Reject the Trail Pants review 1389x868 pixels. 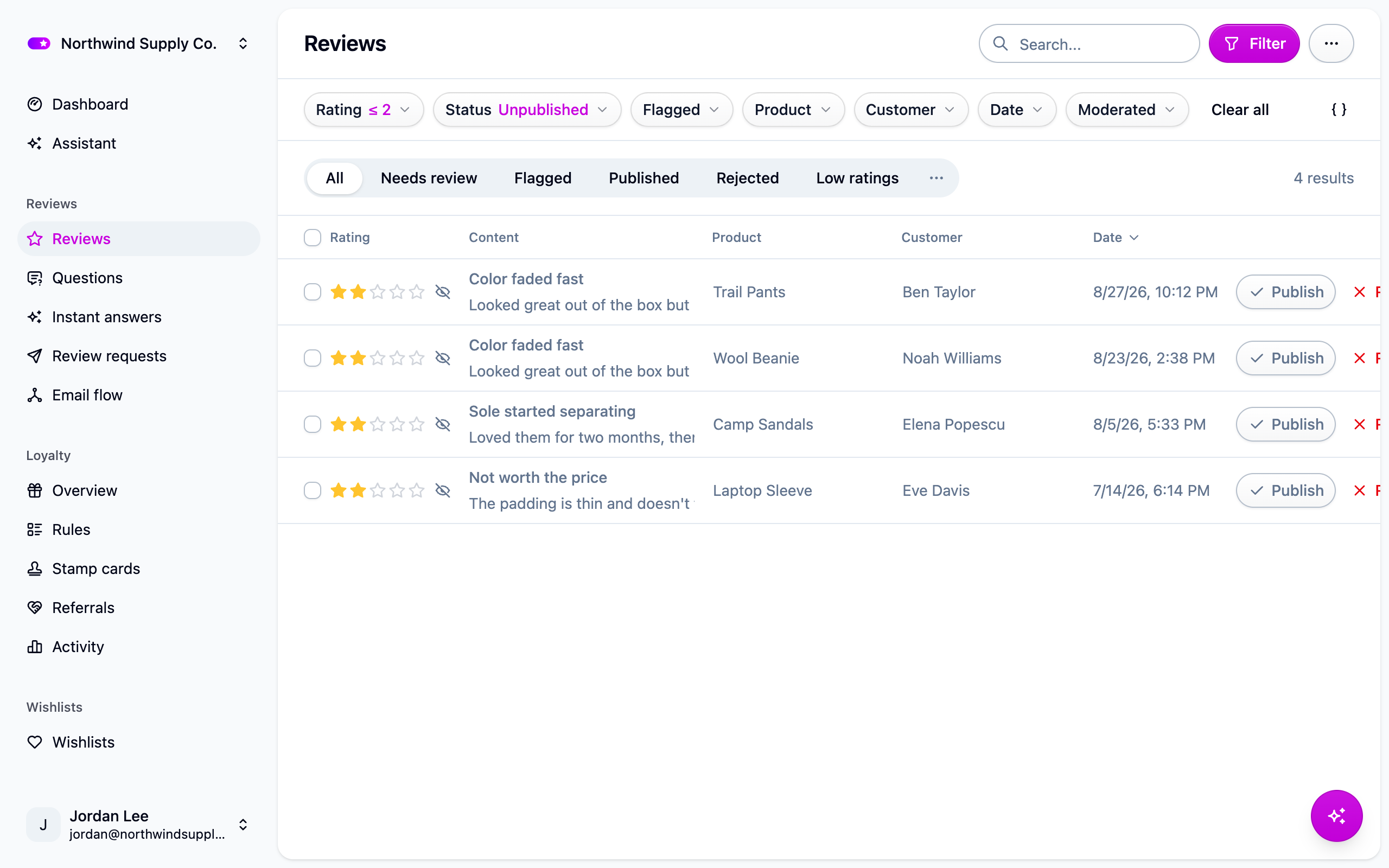pos(1367,292)
